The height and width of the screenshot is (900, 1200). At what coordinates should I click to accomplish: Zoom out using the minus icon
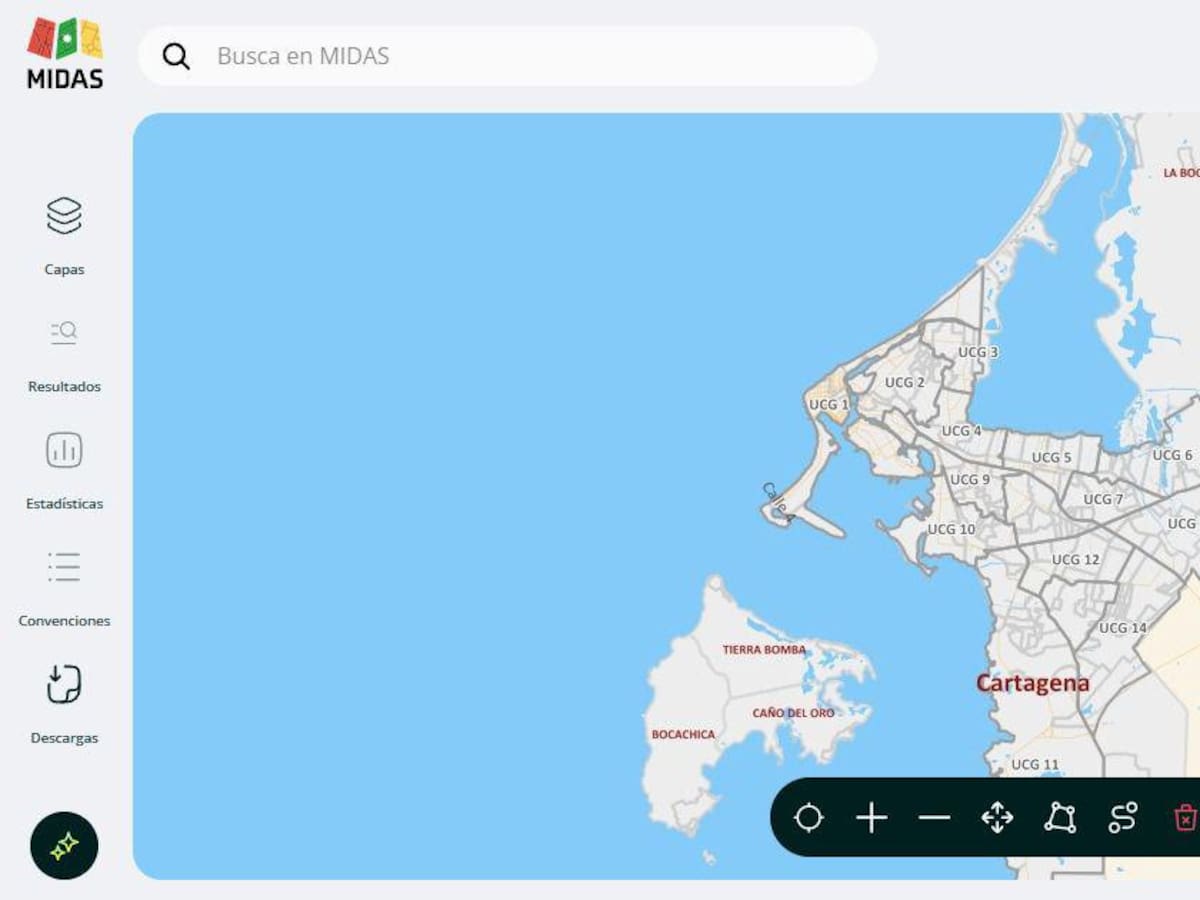tap(933, 818)
